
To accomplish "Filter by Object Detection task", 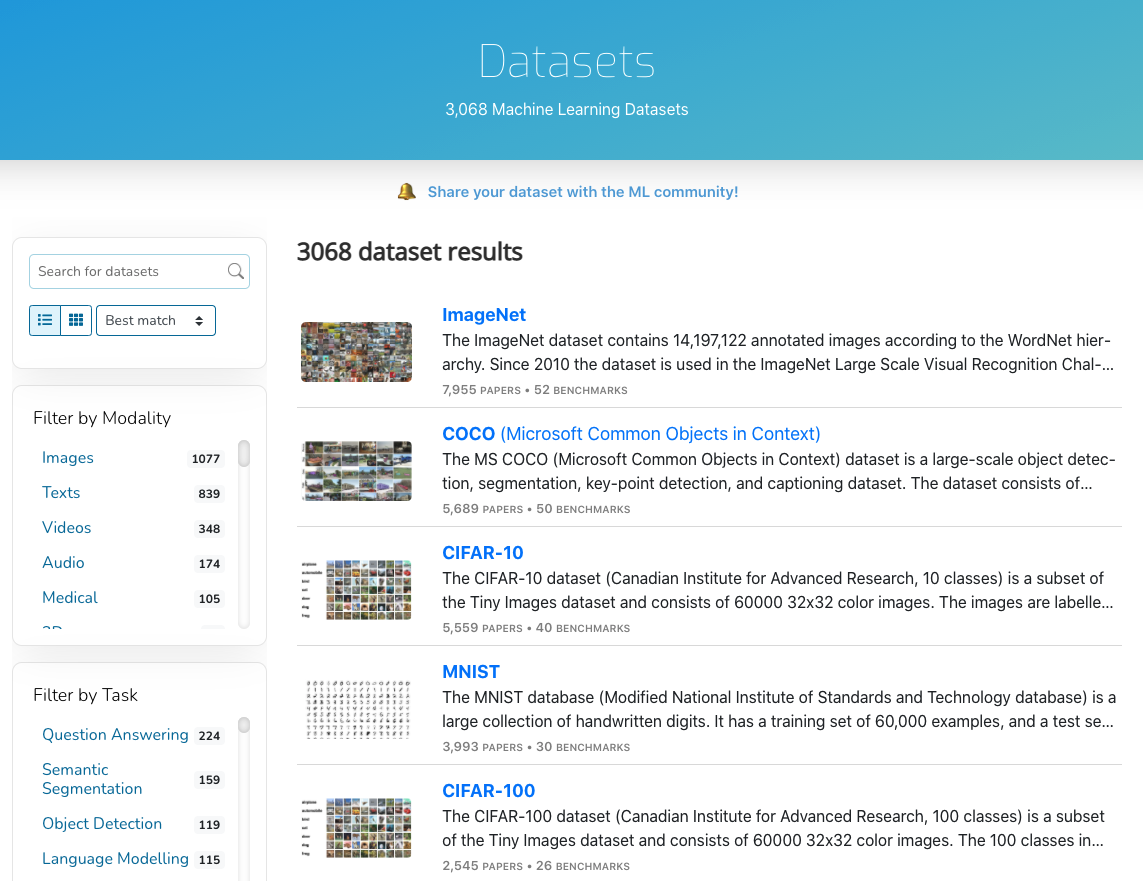I will [101, 823].
